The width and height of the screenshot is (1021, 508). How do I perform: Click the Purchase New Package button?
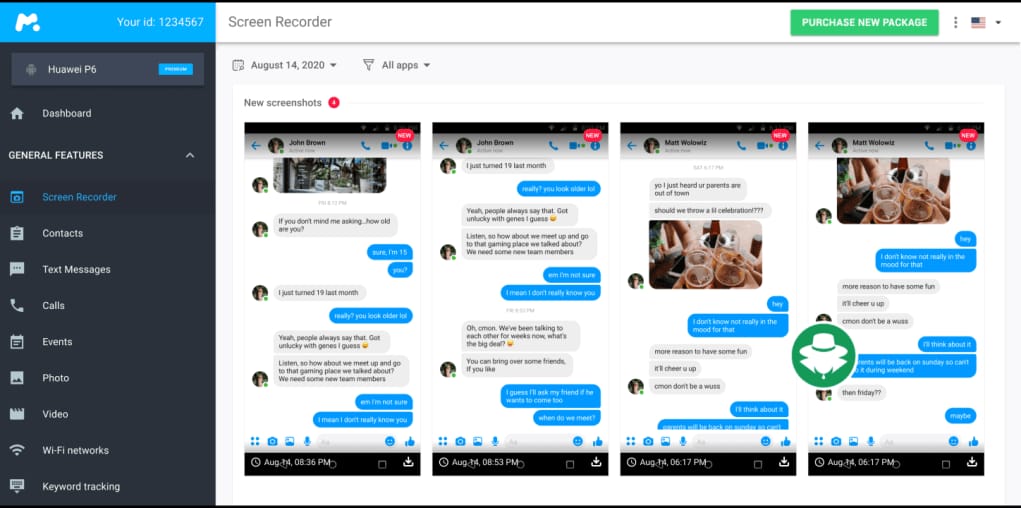pyautogui.click(x=864, y=23)
